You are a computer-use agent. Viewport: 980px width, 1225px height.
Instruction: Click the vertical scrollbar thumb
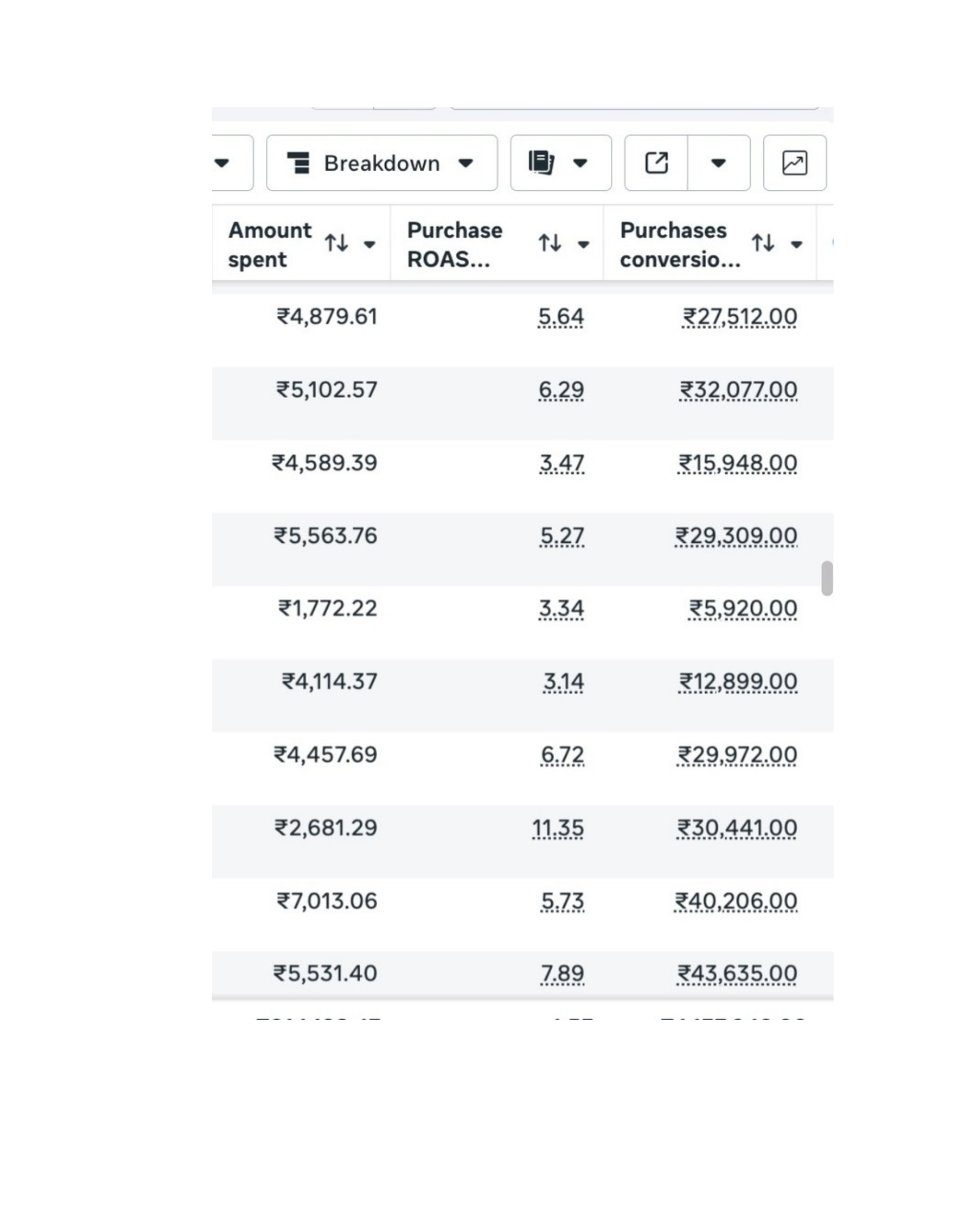827,579
